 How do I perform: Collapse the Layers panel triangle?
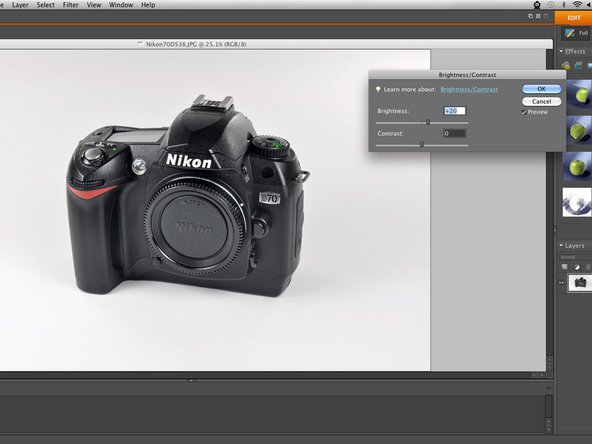click(561, 245)
